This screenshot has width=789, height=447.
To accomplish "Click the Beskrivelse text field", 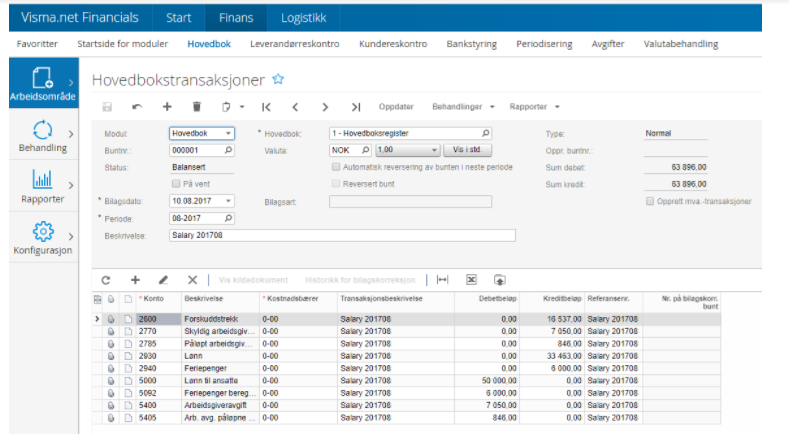I will pyautogui.click(x=342, y=236).
